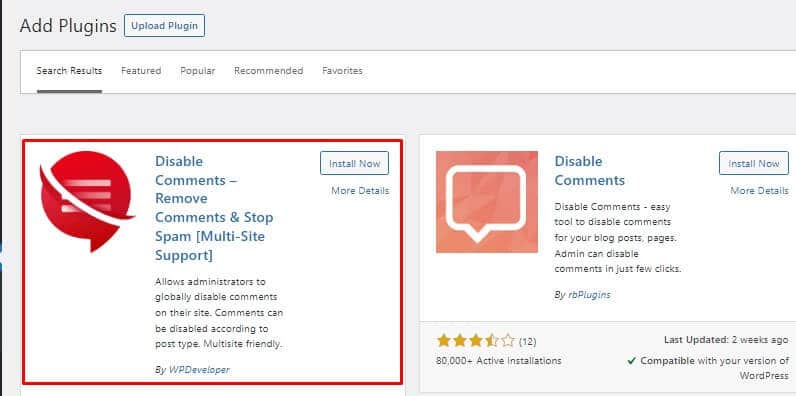796x396 pixels.
Task: Open More Details for WPDeveloper plugin
Action: 360,191
